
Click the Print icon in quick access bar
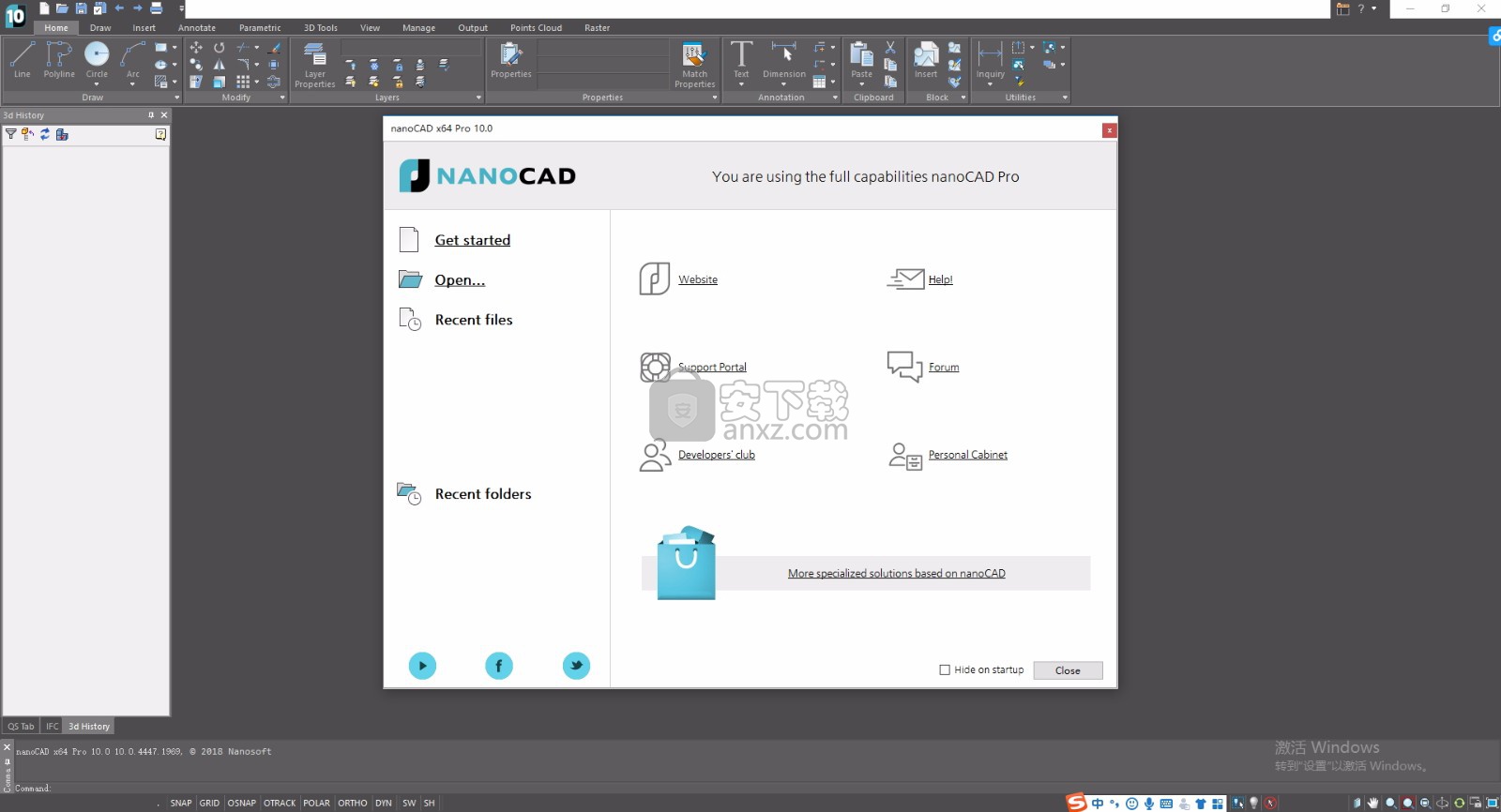[157, 8]
